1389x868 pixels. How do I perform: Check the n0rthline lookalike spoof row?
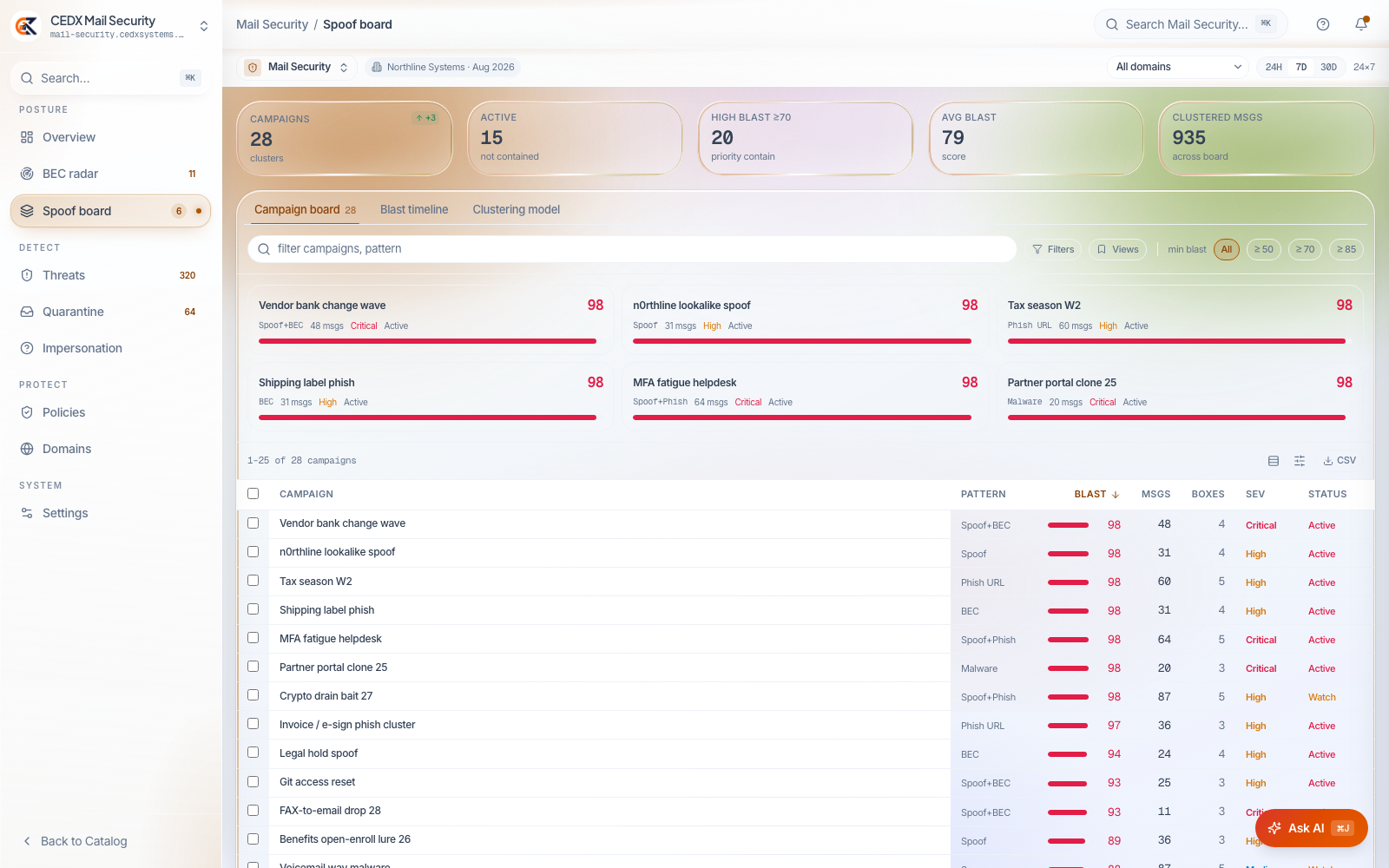253,552
